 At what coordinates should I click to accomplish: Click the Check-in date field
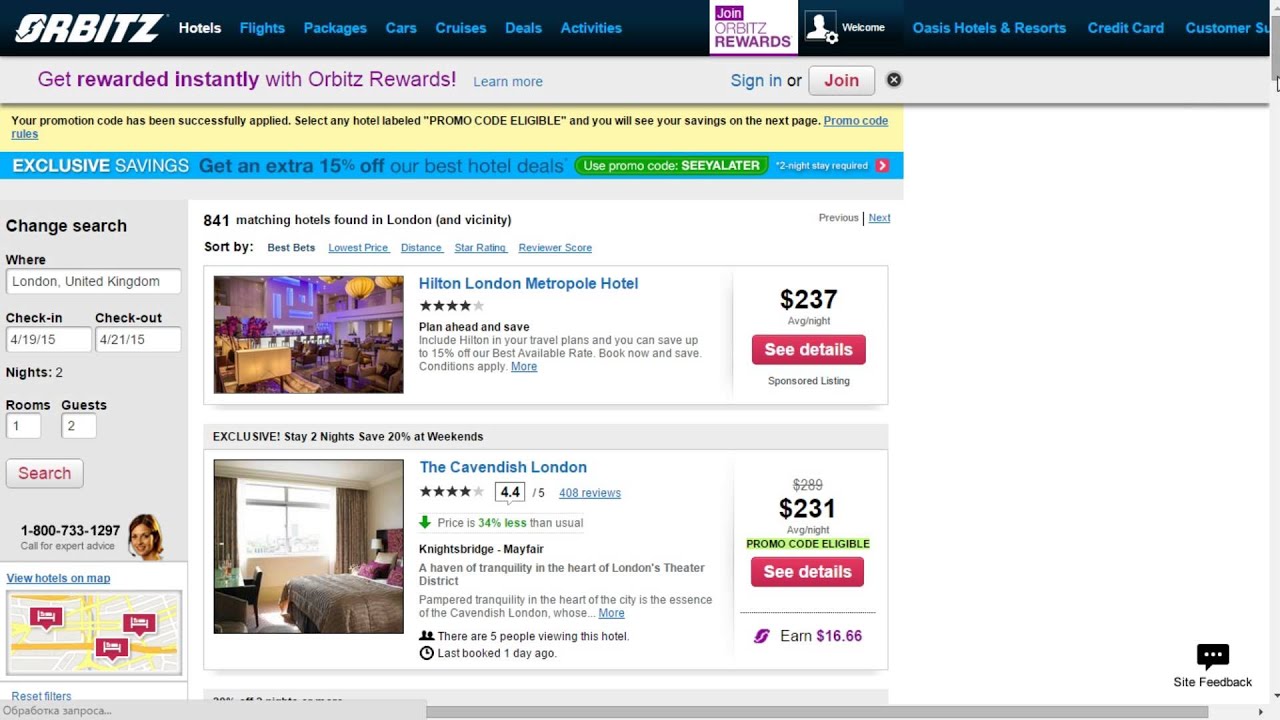48,340
